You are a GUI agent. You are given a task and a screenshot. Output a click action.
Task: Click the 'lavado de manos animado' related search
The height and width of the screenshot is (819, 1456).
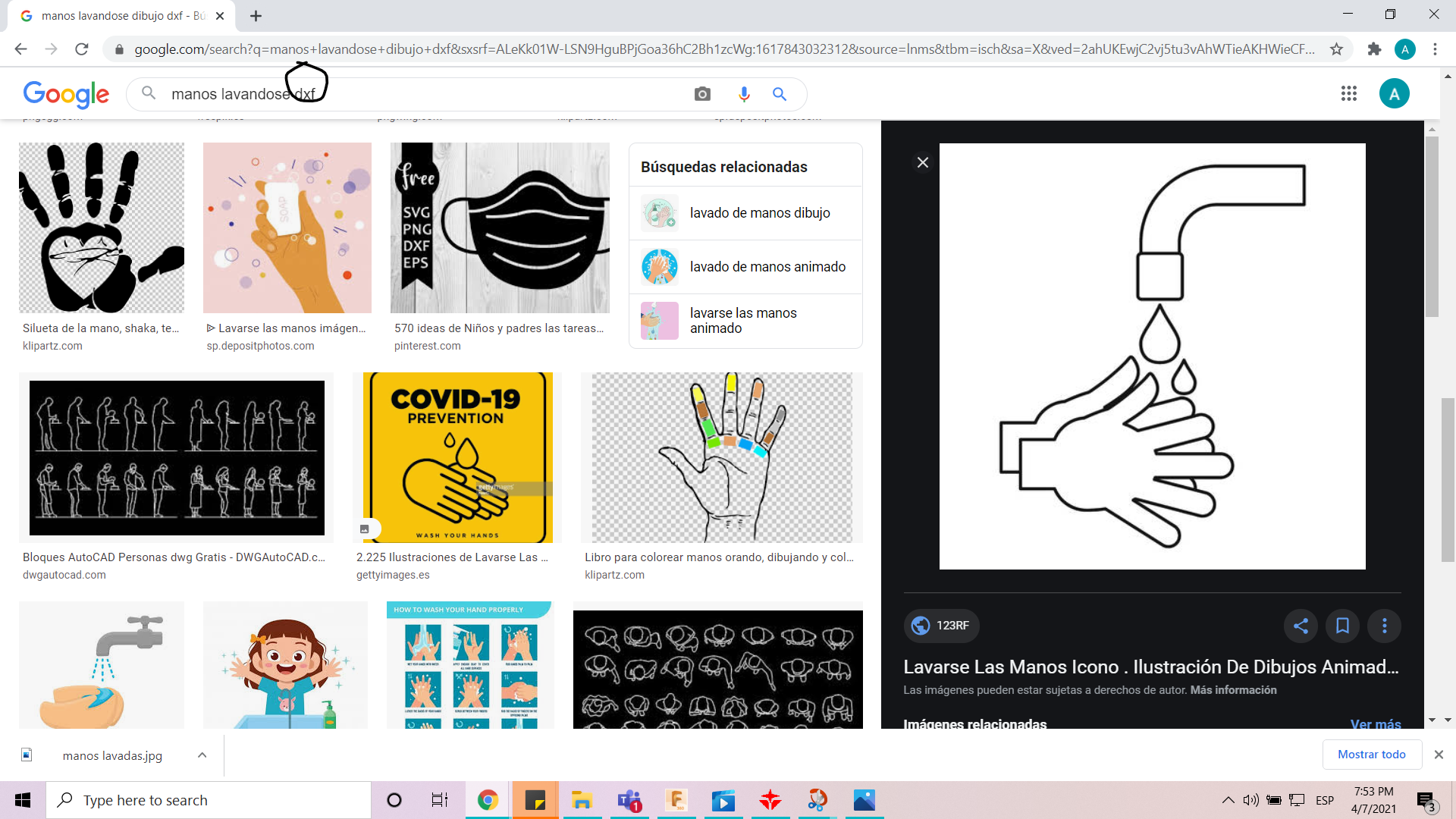coord(745,267)
